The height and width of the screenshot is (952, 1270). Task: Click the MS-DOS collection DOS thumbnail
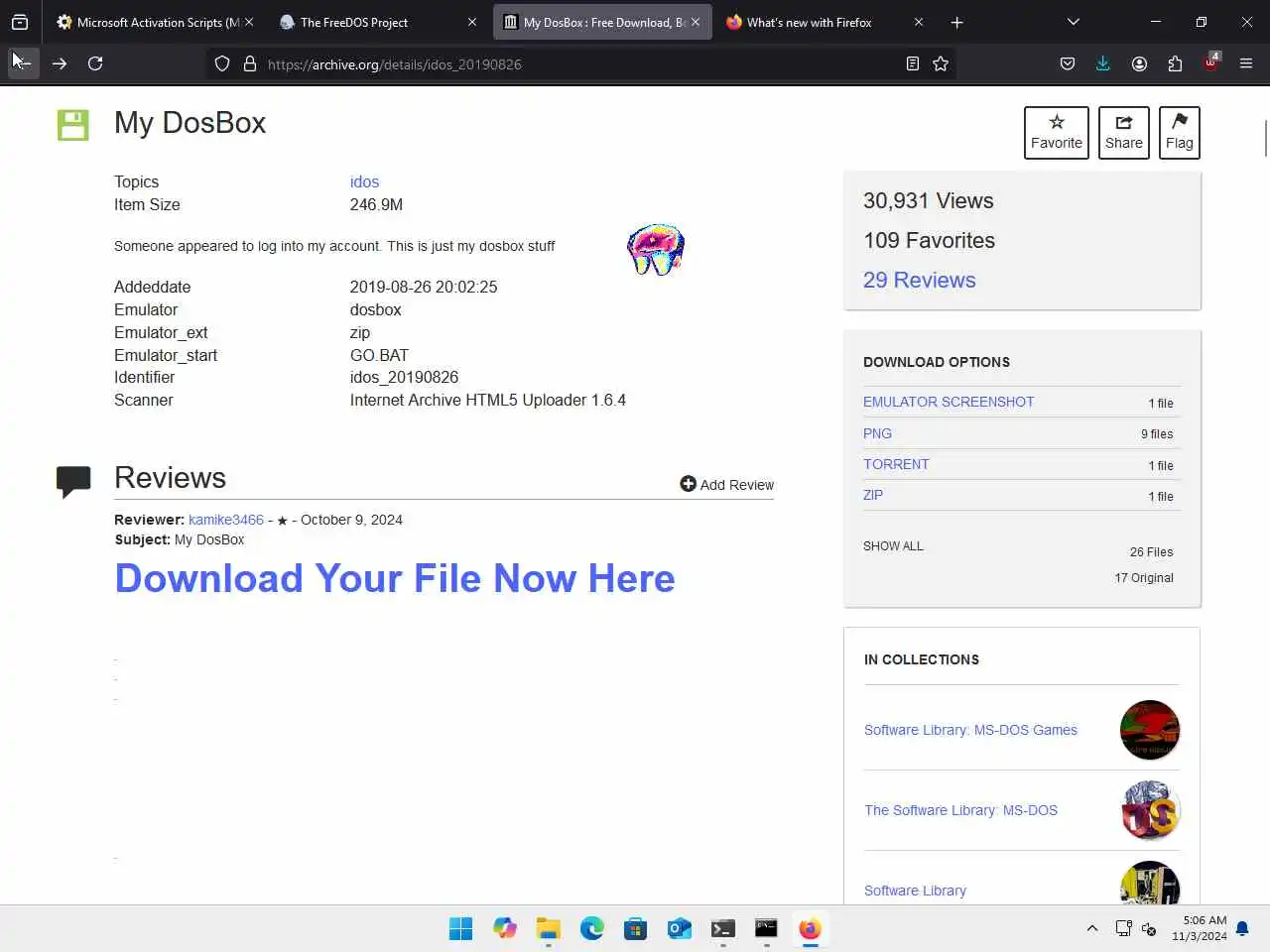(1150, 810)
